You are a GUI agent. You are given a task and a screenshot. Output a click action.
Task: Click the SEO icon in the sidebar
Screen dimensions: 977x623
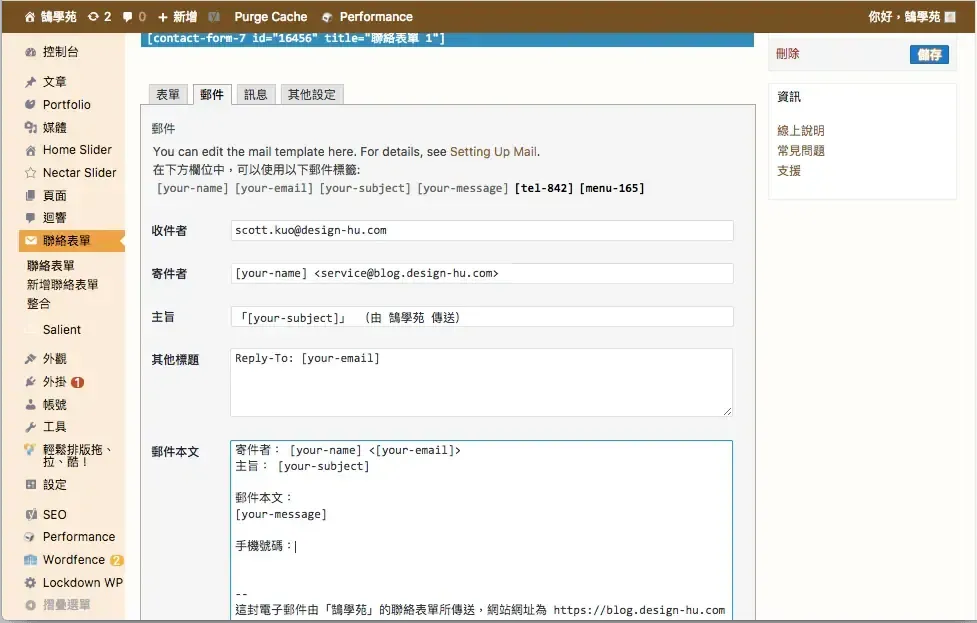pos(31,515)
